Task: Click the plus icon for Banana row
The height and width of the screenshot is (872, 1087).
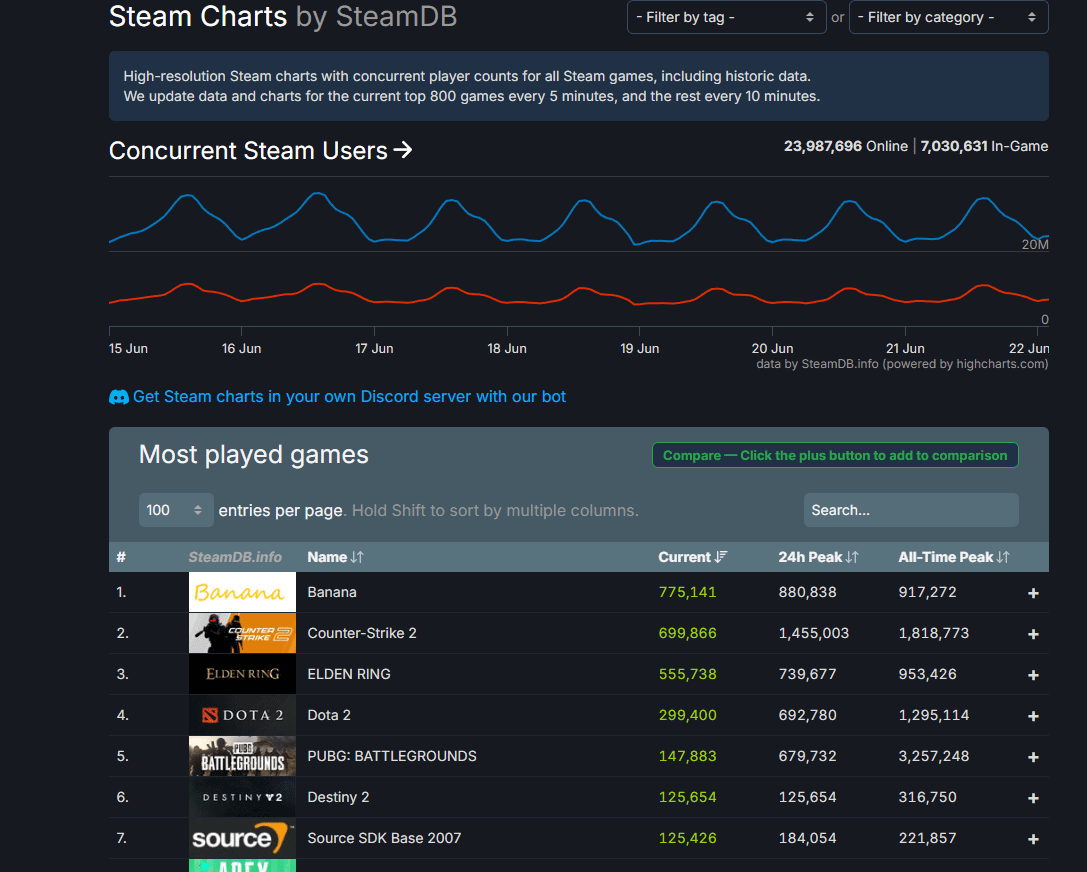Action: point(1033,593)
